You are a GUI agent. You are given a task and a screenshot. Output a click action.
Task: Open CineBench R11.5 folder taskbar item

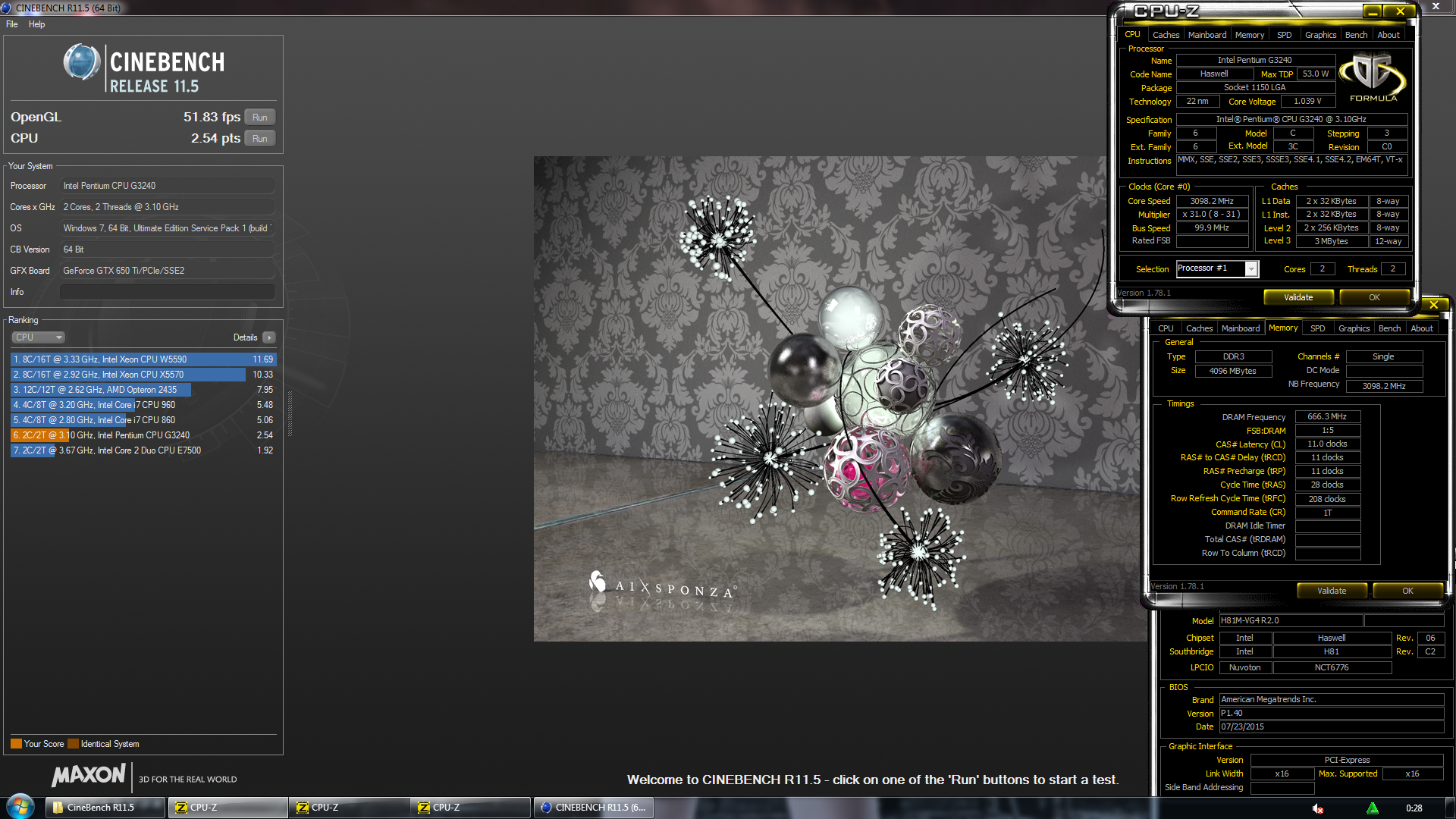105,808
